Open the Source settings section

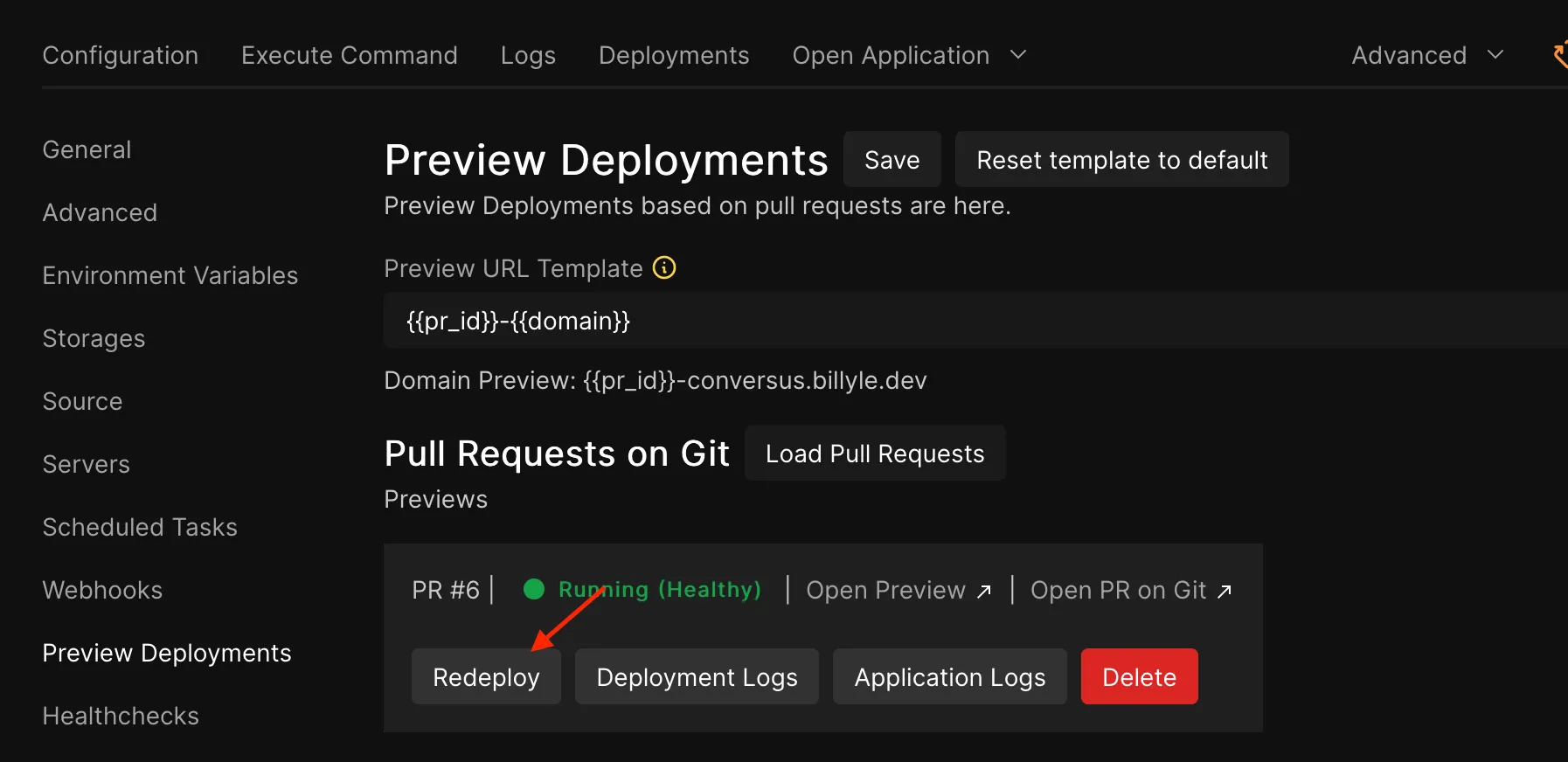(82, 401)
